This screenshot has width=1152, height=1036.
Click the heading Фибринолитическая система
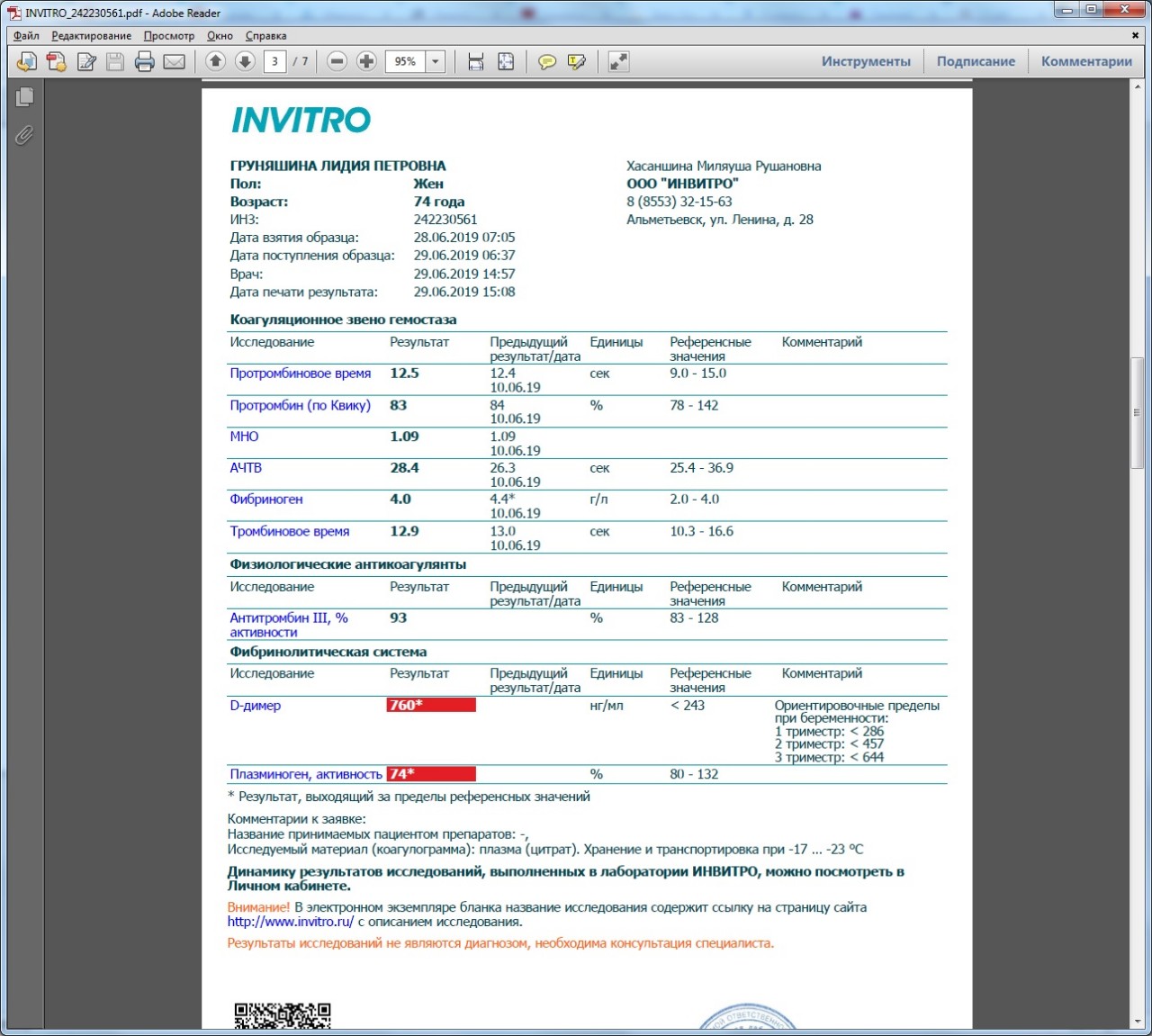coord(328,652)
